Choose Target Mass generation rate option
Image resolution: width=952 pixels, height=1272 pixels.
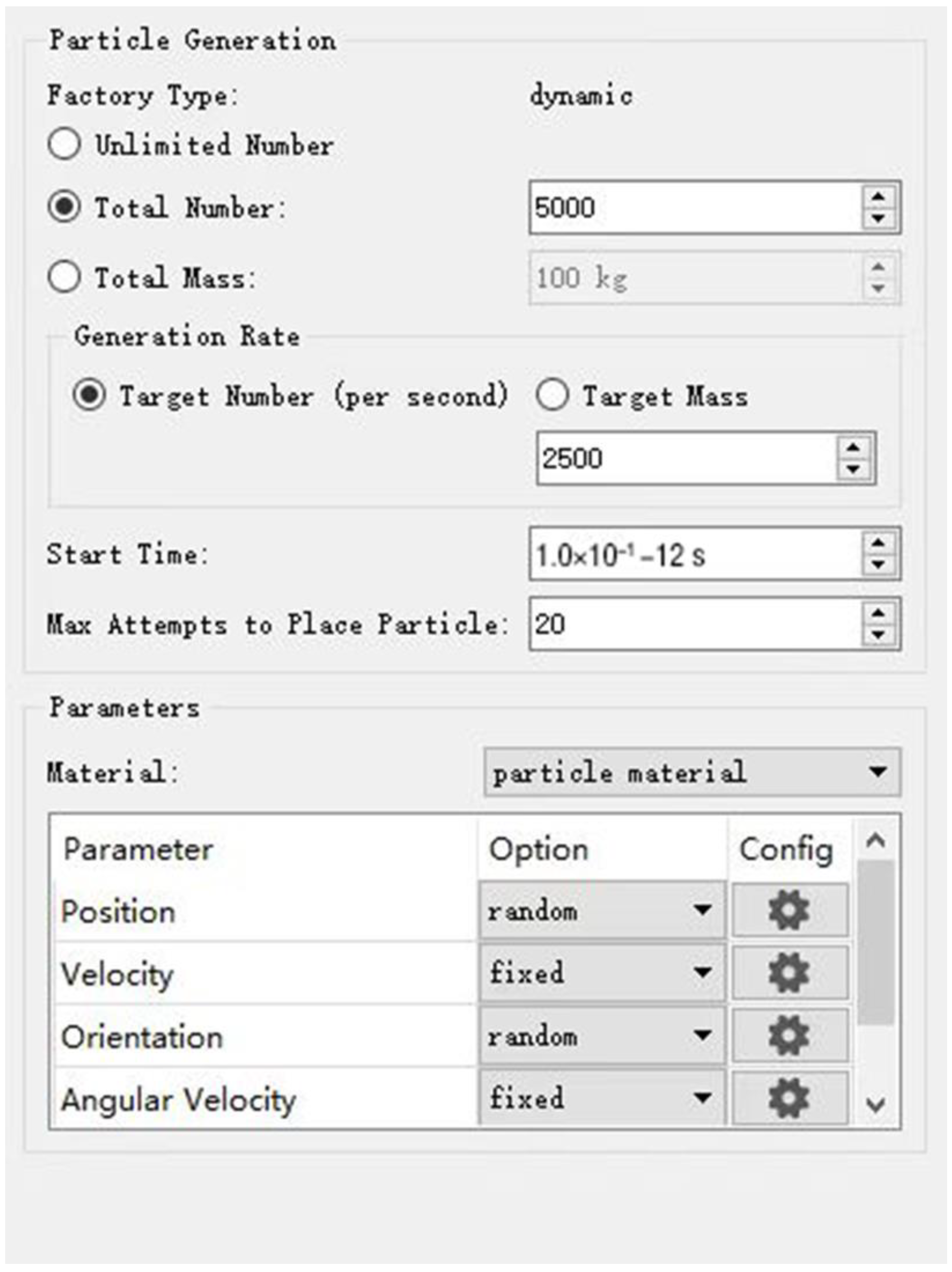(552, 396)
